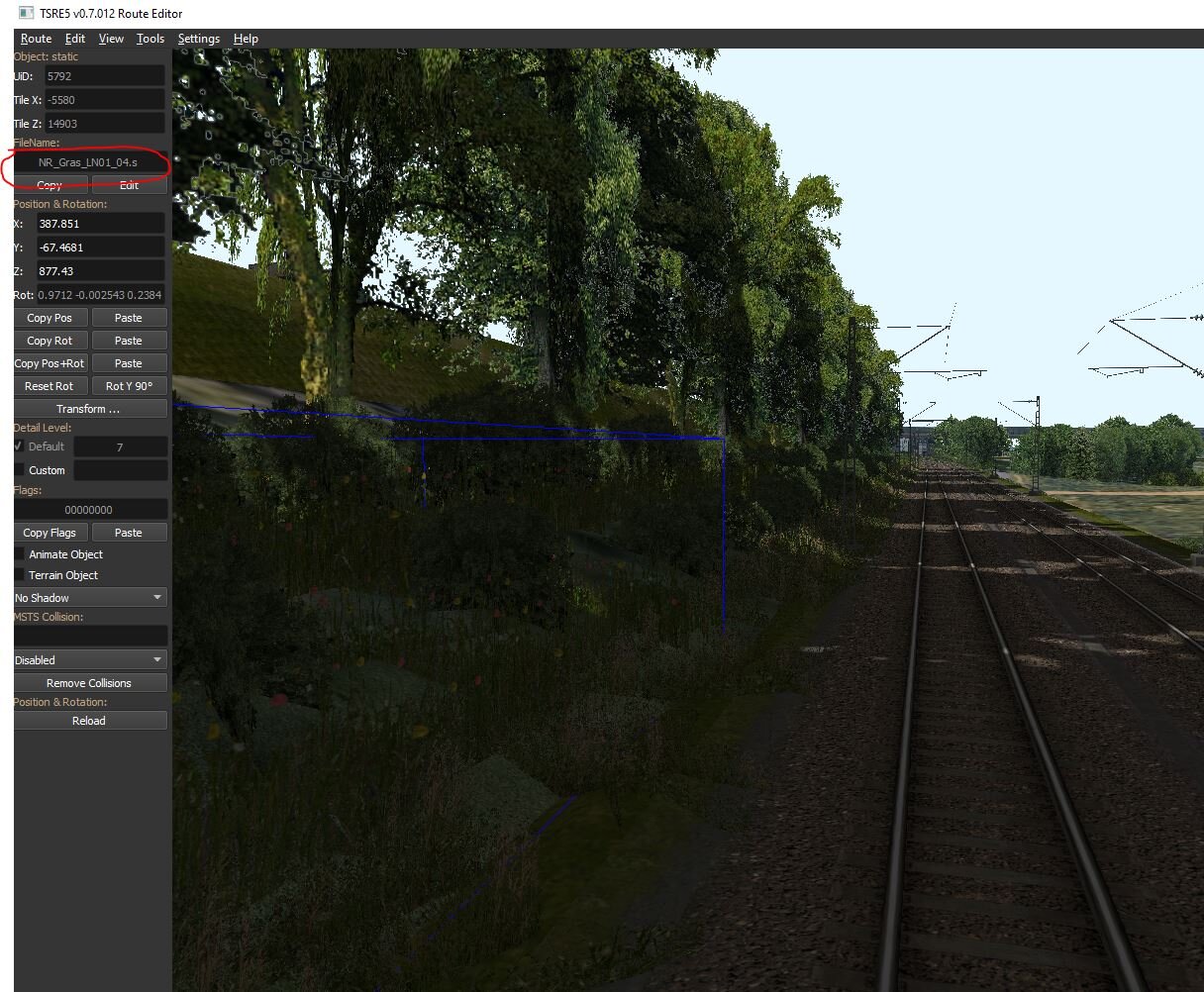Viewport: 1204px width, 992px height.
Task: Click the Edit button under FileName
Action: tap(129, 185)
